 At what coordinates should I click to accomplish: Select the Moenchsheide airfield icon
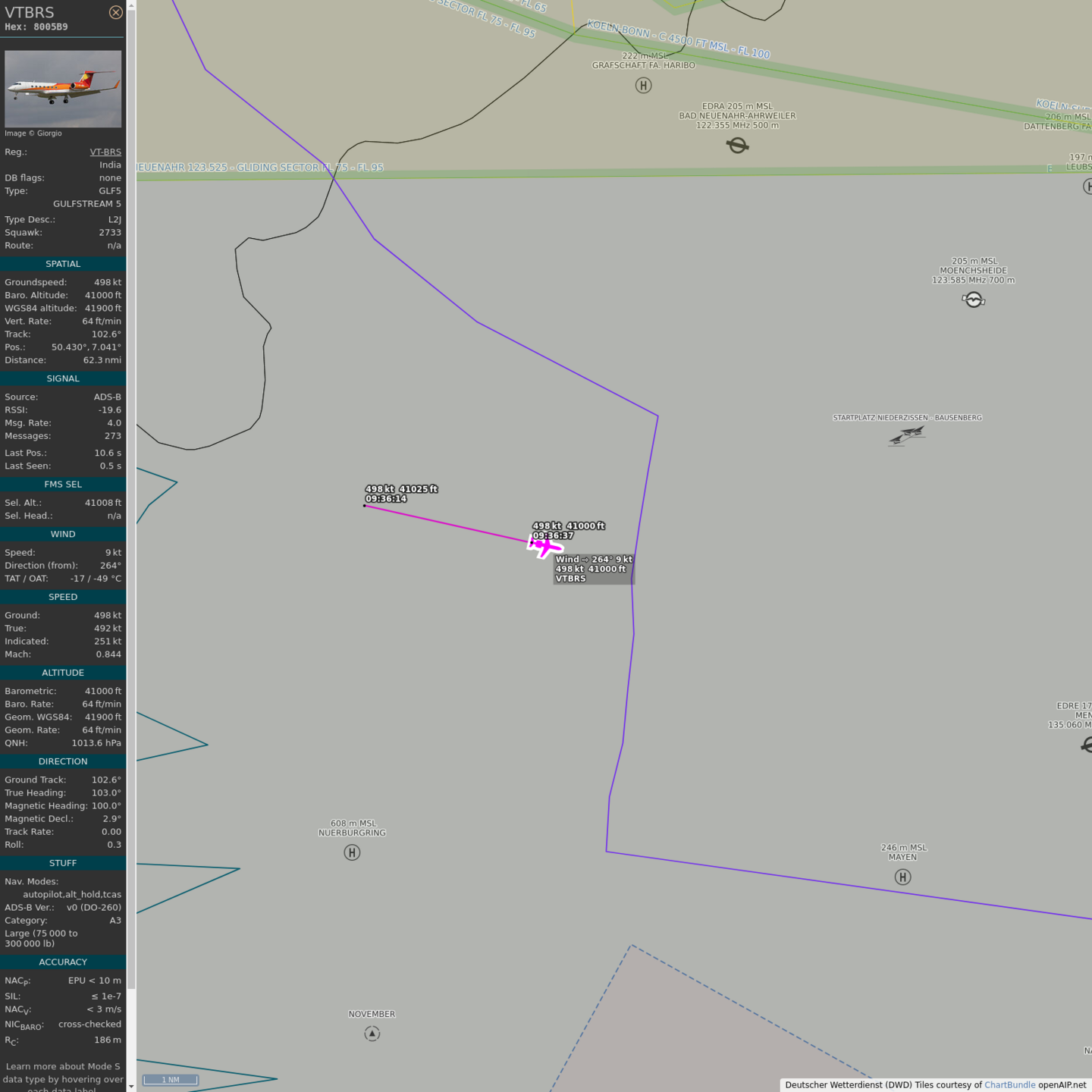tap(974, 300)
